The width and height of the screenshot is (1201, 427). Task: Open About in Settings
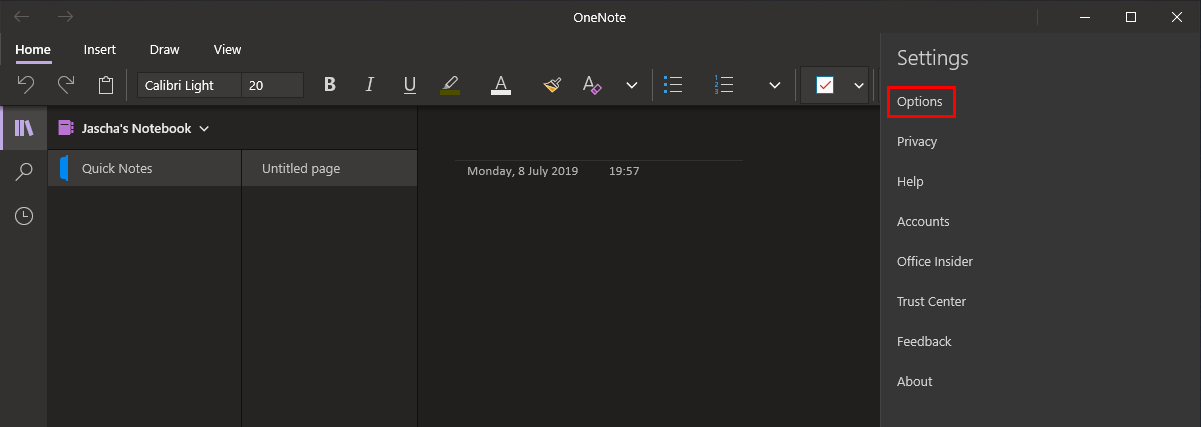(x=914, y=381)
